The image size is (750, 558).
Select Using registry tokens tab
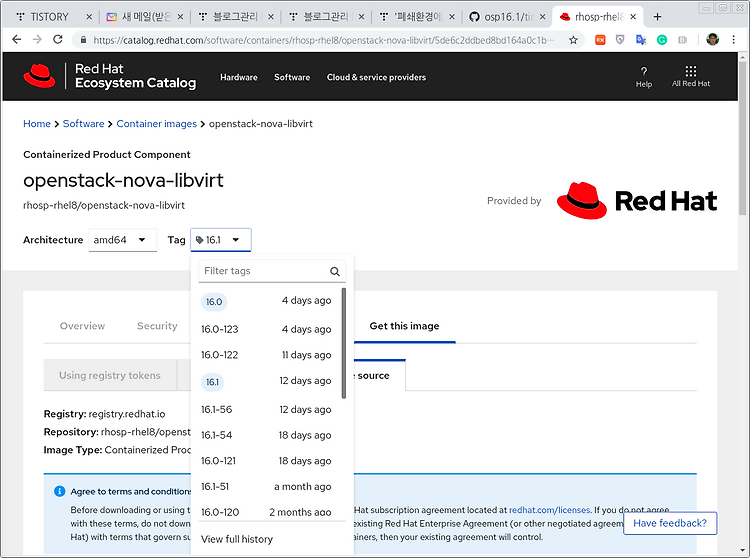click(110, 375)
